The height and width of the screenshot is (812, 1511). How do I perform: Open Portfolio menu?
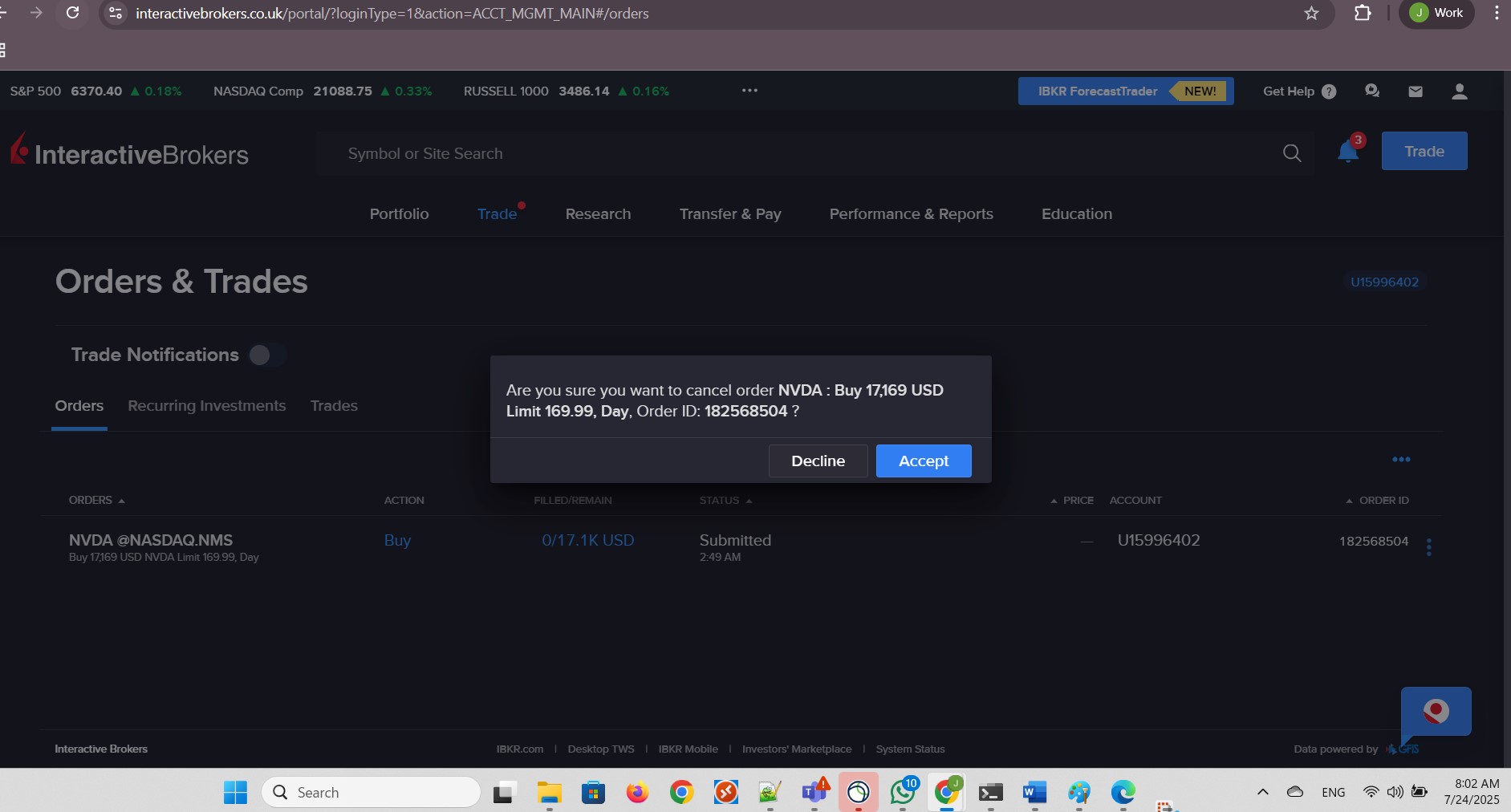(x=399, y=213)
